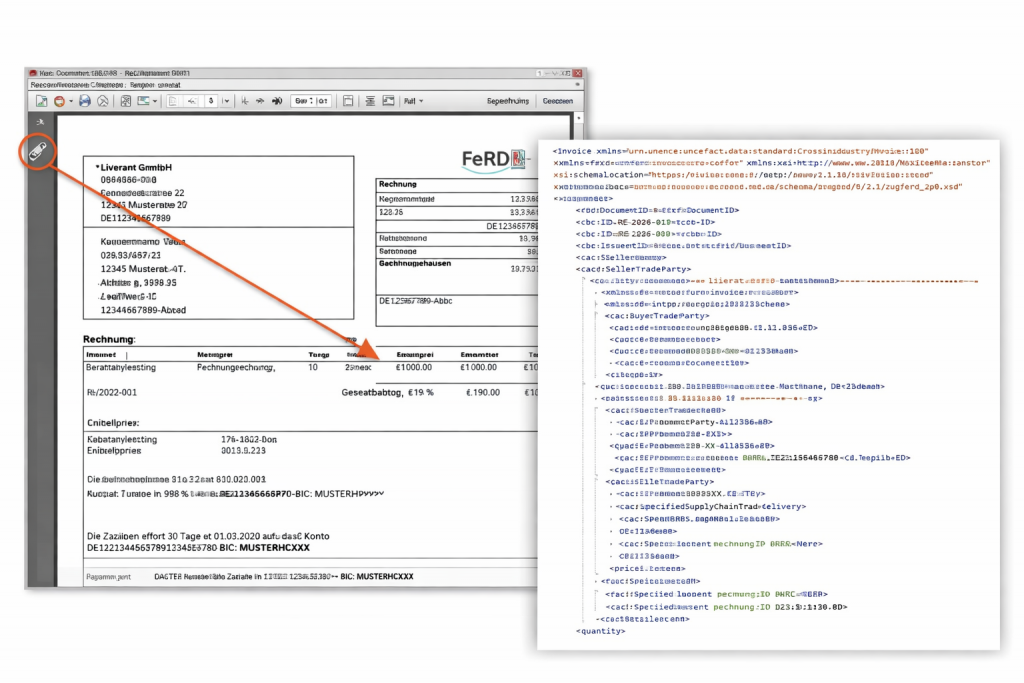Click the rightmost button in the toolbar

point(557,101)
